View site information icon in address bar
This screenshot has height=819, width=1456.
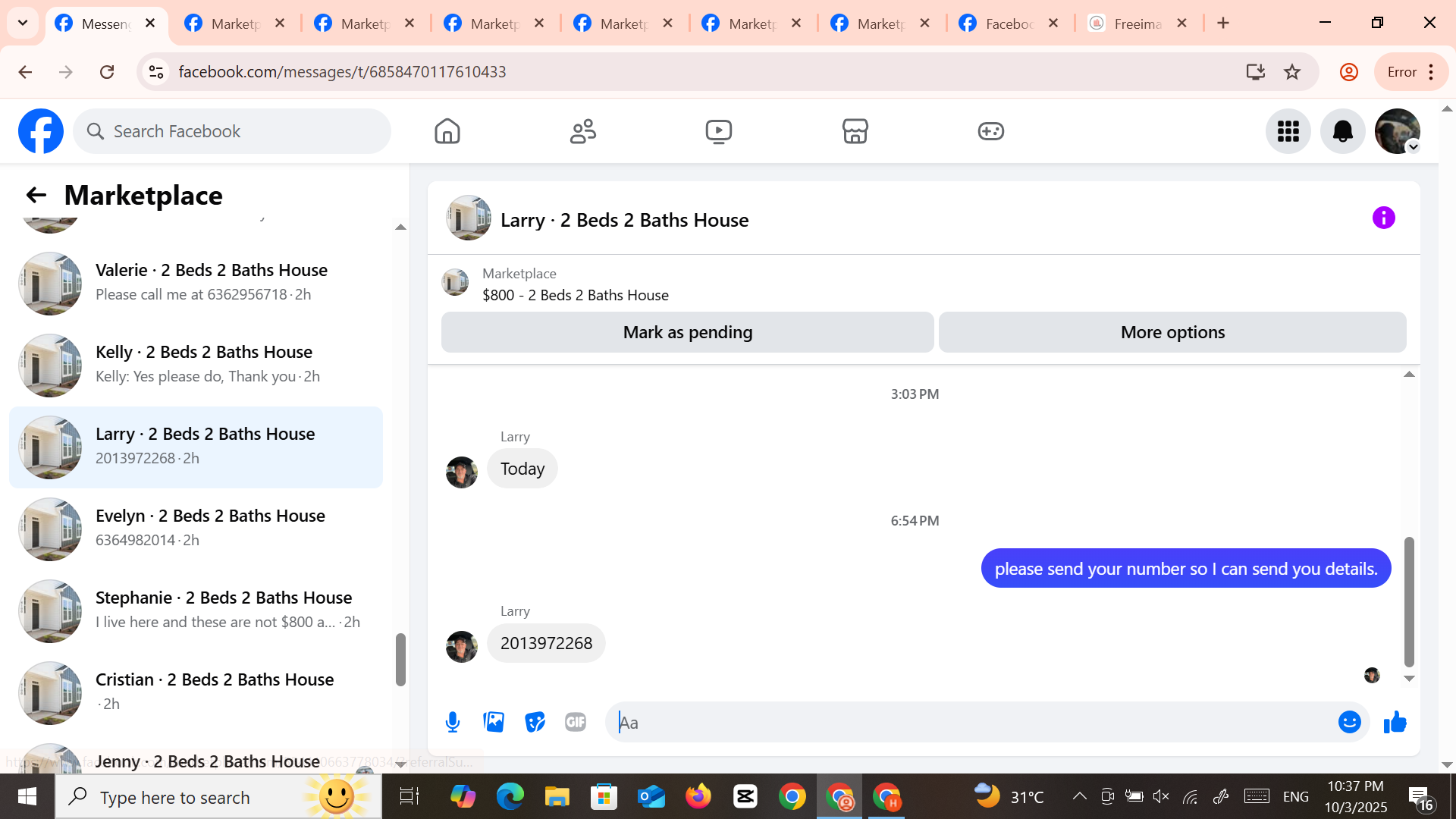coord(156,72)
